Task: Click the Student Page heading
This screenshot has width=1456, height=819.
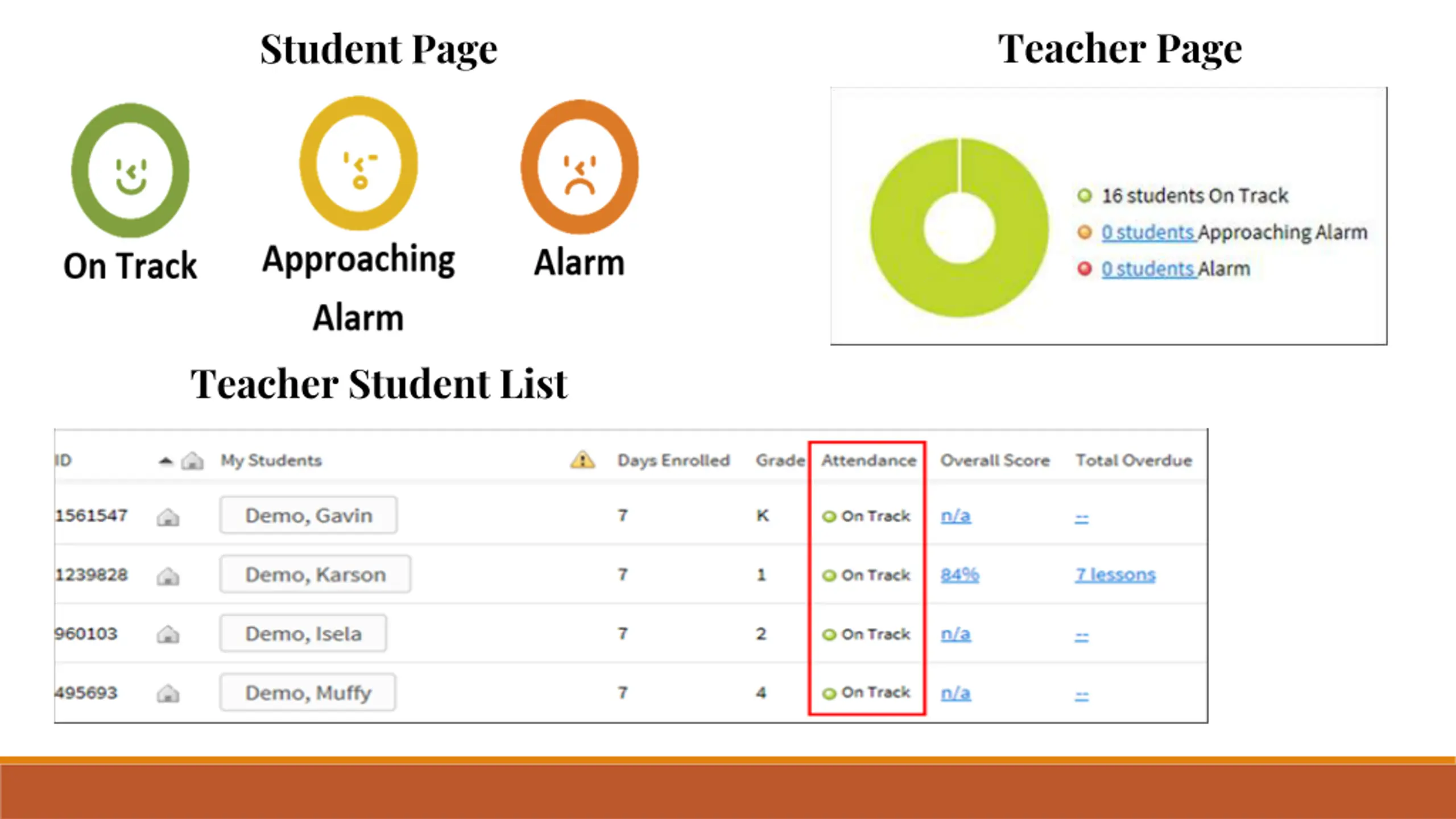Action: [x=379, y=50]
